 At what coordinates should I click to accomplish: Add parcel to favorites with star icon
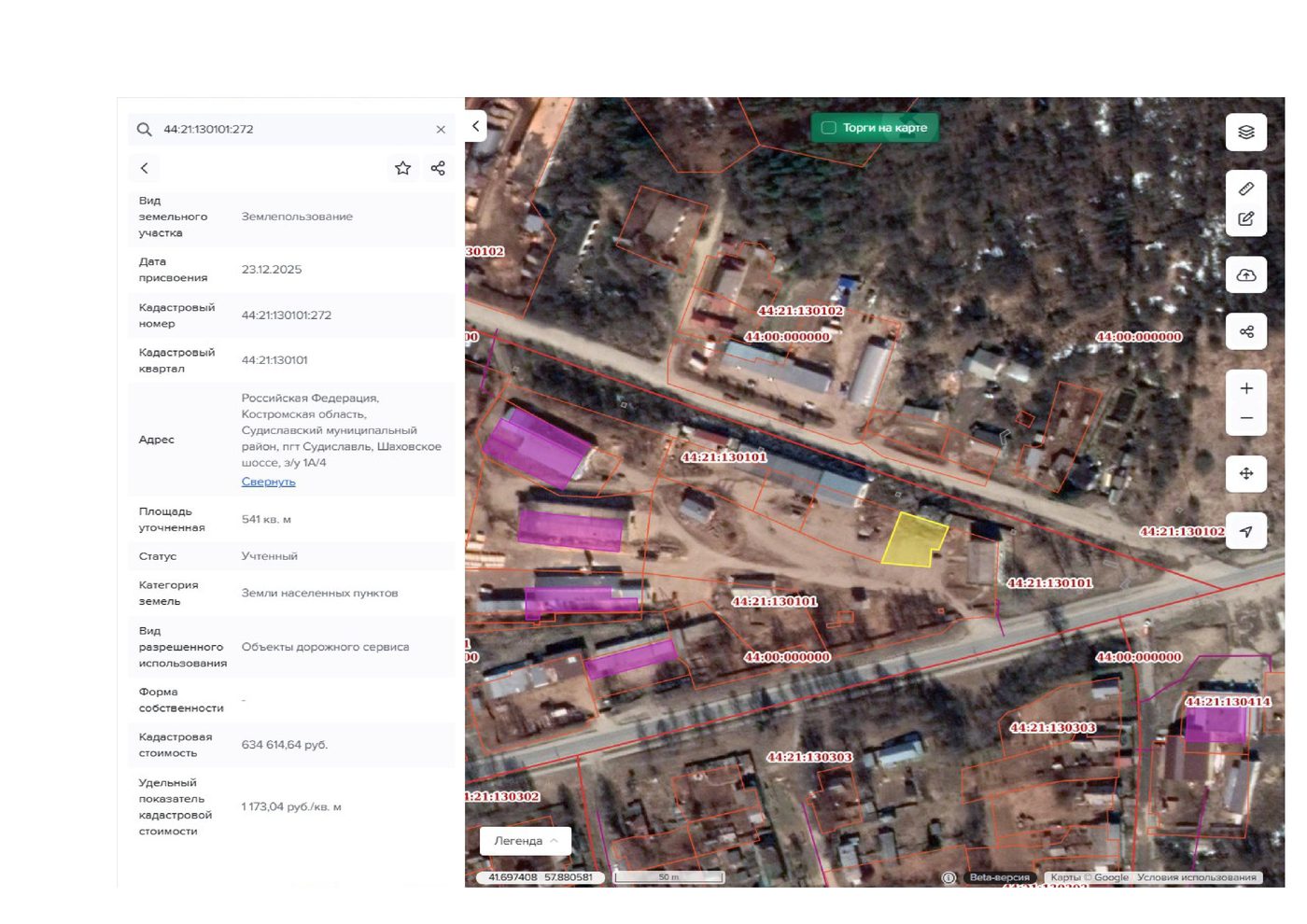pyautogui.click(x=402, y=168)
